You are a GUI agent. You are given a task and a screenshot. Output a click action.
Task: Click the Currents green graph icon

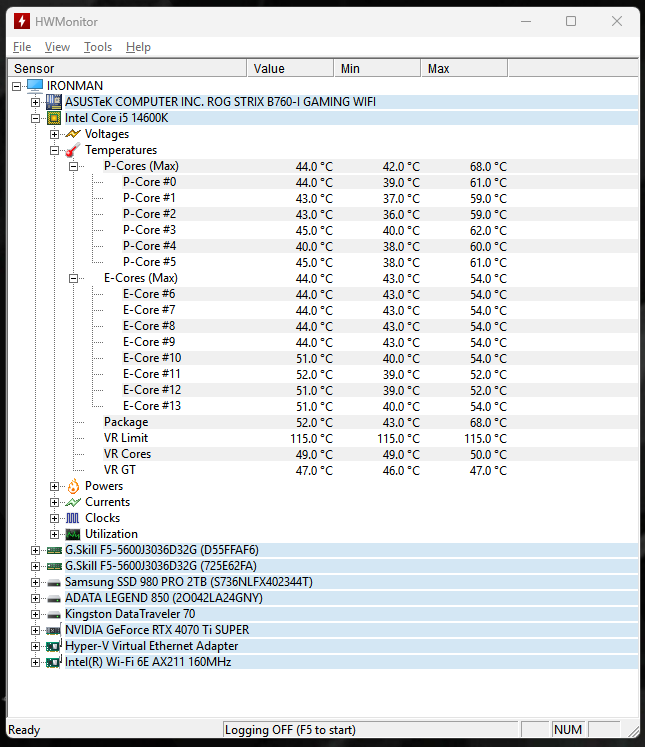tap(73, 502)
